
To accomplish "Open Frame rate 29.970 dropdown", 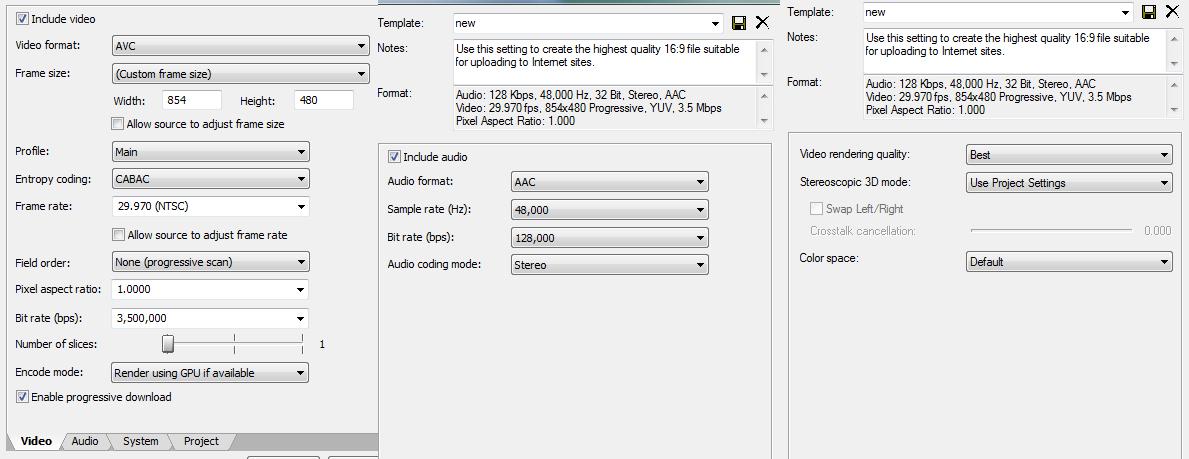I will 210,206.
